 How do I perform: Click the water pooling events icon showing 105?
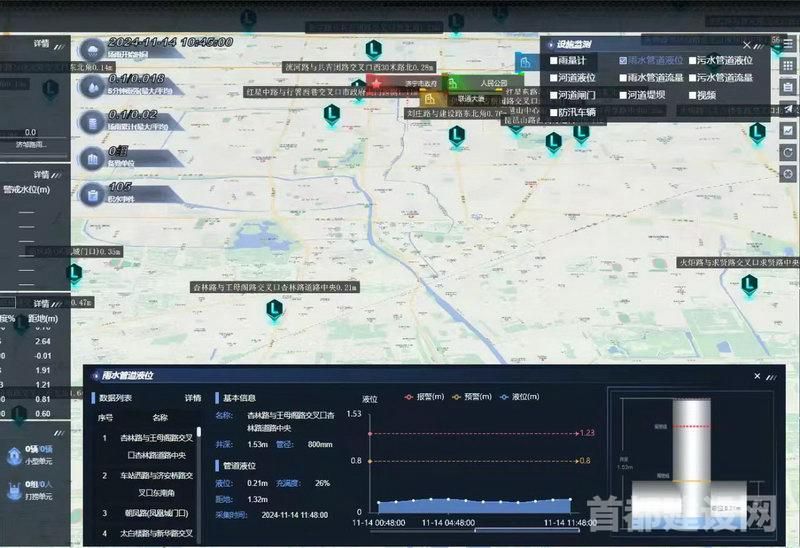pos(91,194)
